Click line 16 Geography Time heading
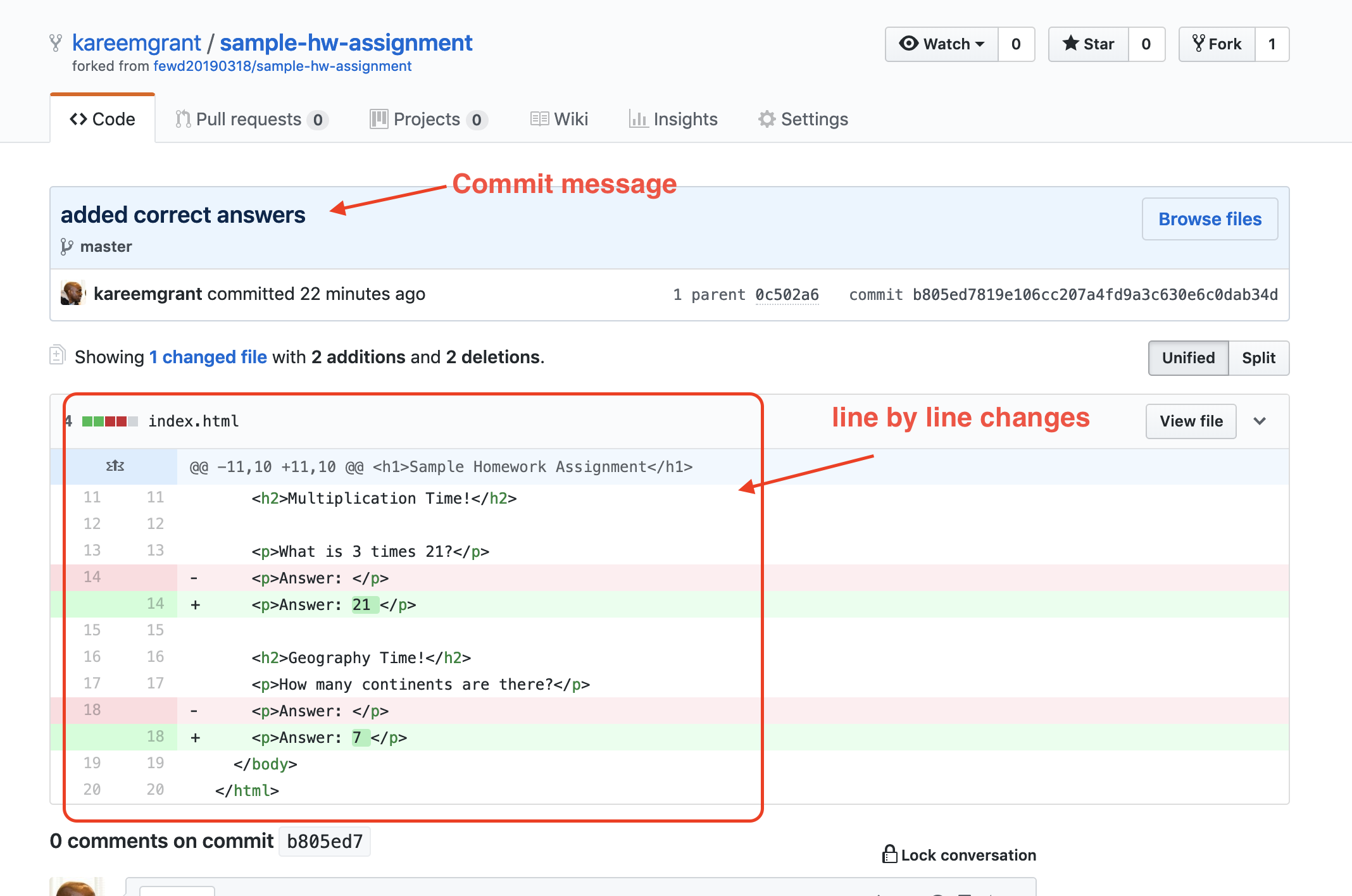Viewport: 1352px width, 896px height. [361, 658]
